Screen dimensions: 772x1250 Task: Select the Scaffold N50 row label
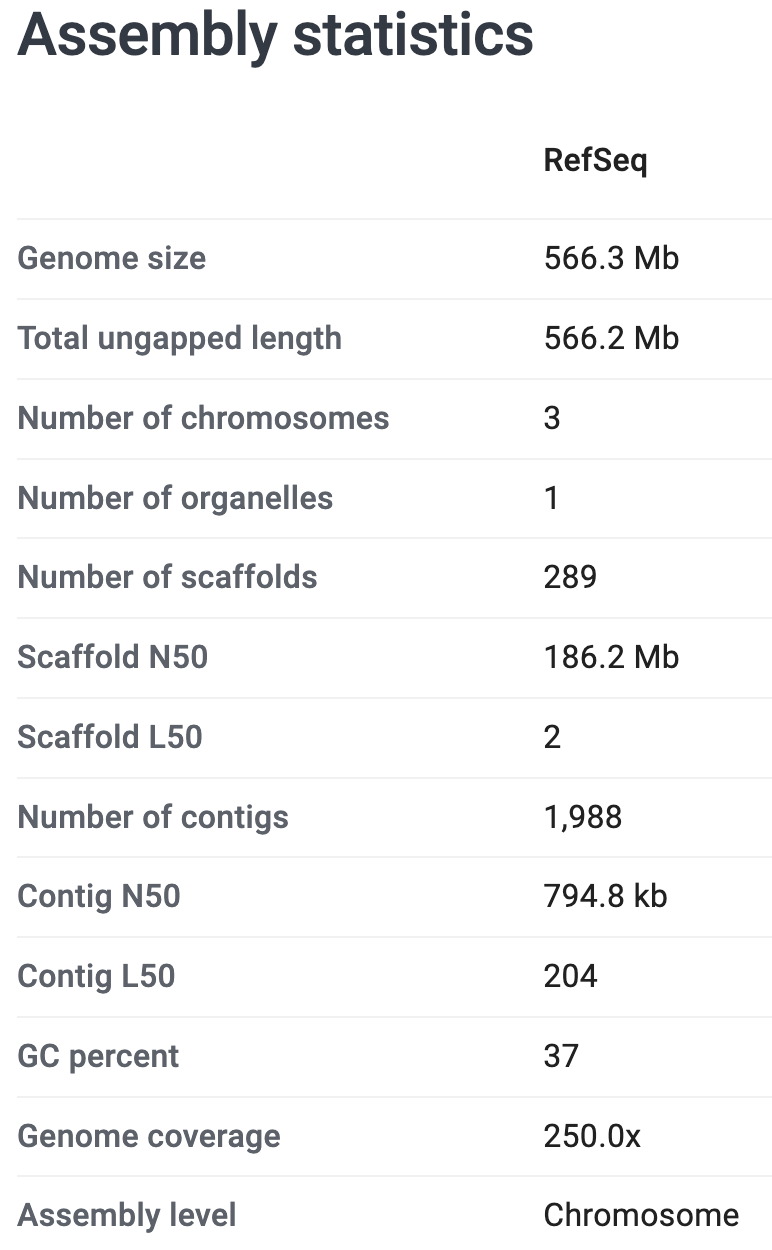pyautogui.click(x=113, y=657)
